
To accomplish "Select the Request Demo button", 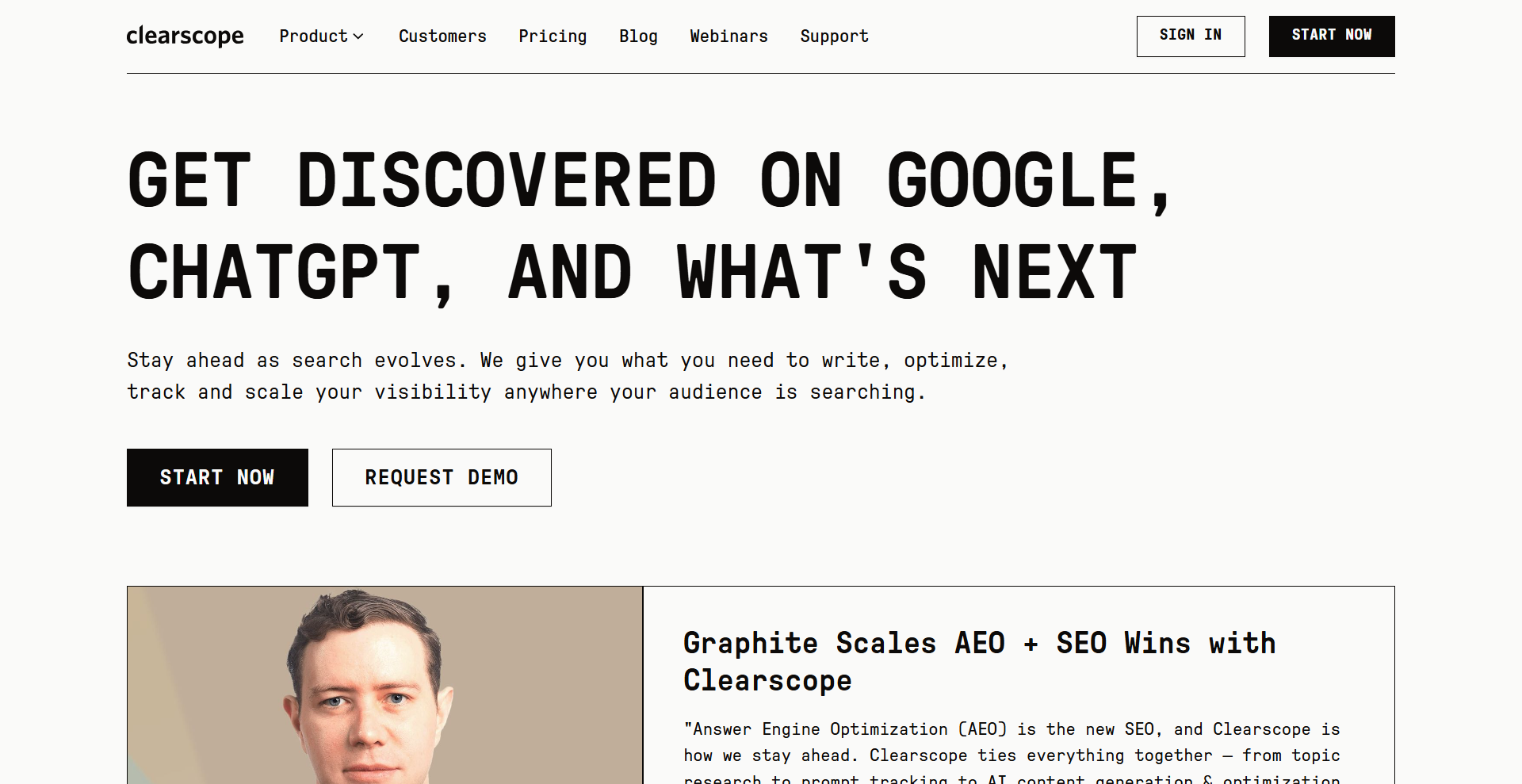I will [442, 477].
